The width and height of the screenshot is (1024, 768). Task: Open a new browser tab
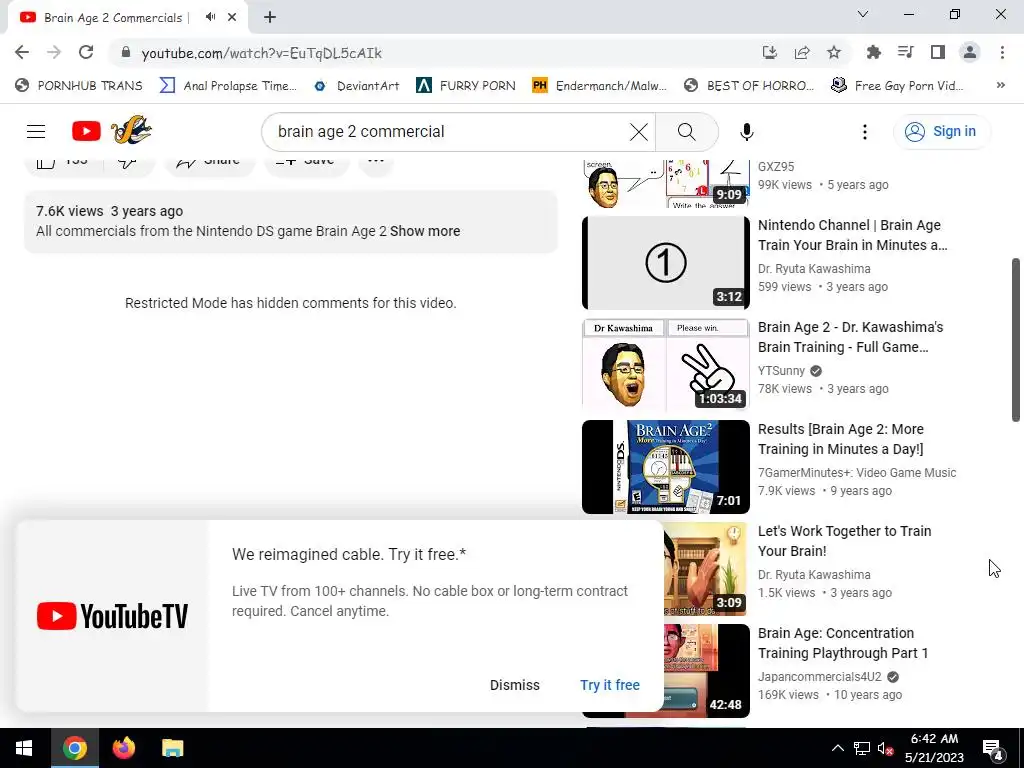pyautogui.click(x=270, y=18)
